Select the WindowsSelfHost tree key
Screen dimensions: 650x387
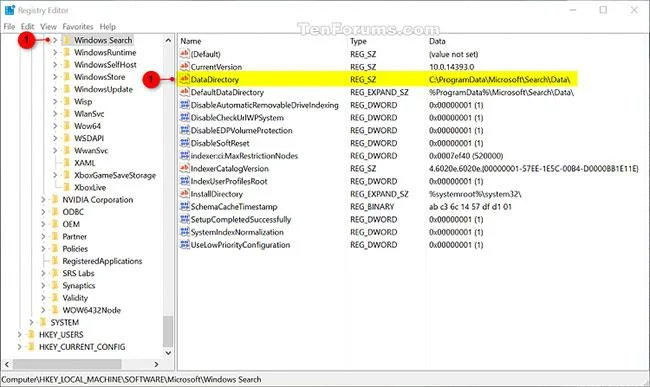[x=105, y=65]
